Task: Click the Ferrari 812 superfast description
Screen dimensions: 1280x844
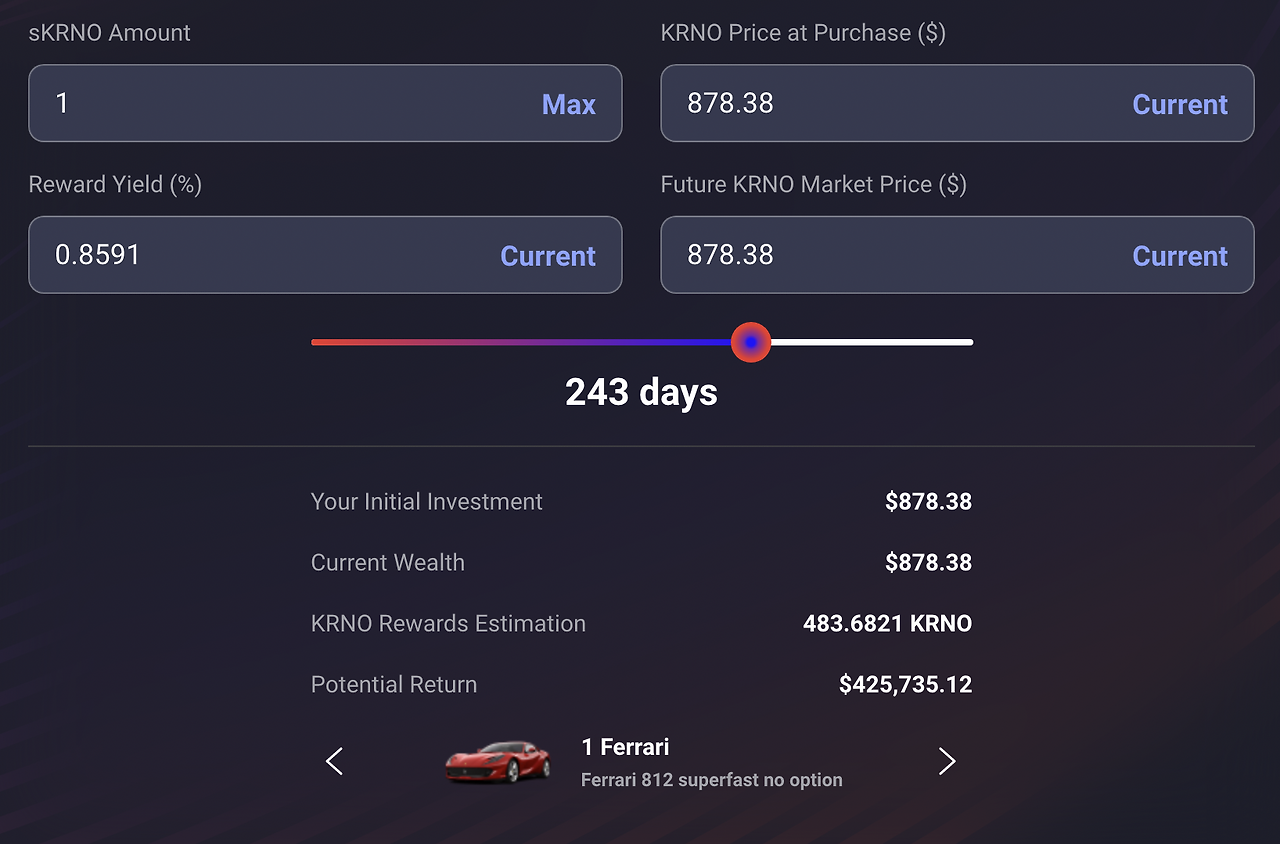Action: 712,780
